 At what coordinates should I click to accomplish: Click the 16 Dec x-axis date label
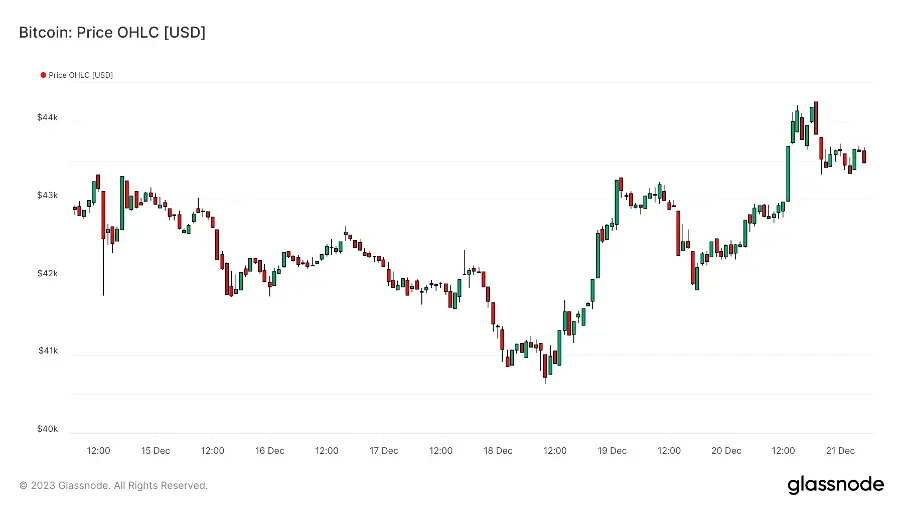(x=269, y=451)
